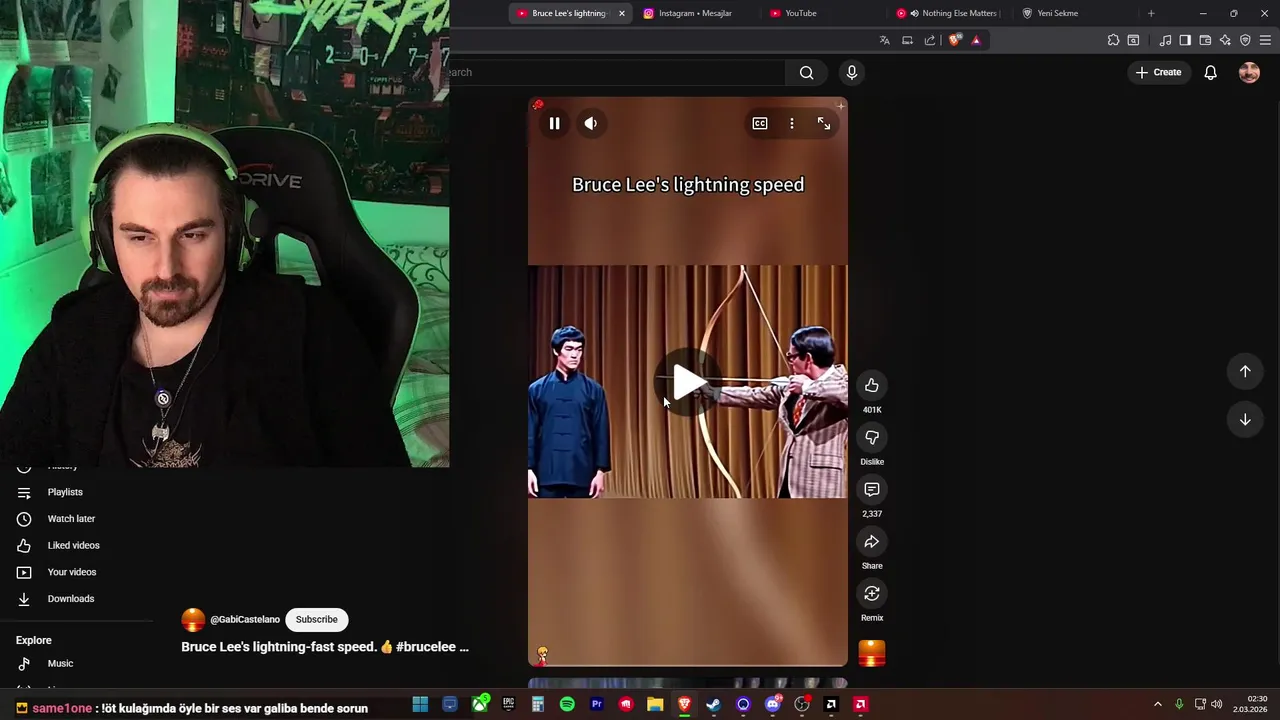Screen dimensions: 1280x720
Task: Click the install app icon in address bar
Action: pyautogui.click(x=907, y=40)
